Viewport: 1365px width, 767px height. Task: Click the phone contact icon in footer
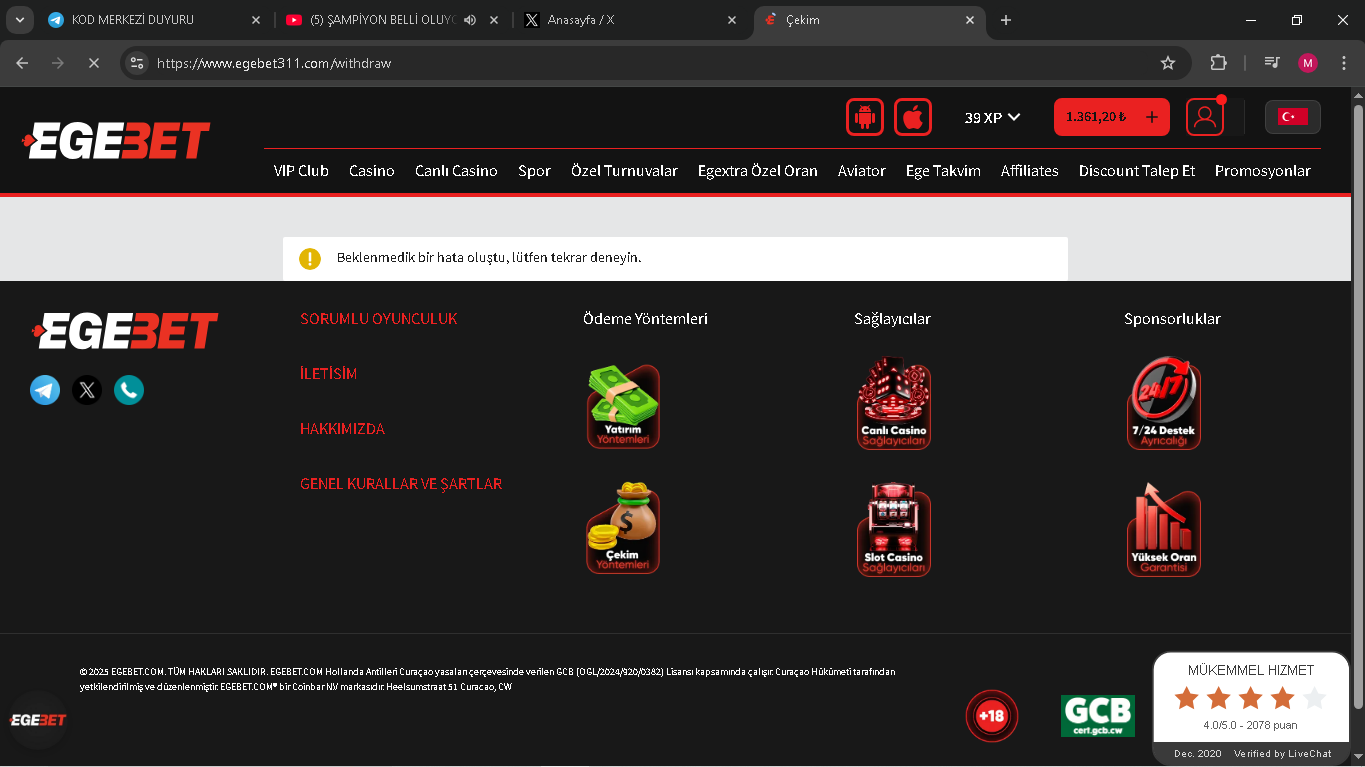pyautogui.click(x=129, y=389)
